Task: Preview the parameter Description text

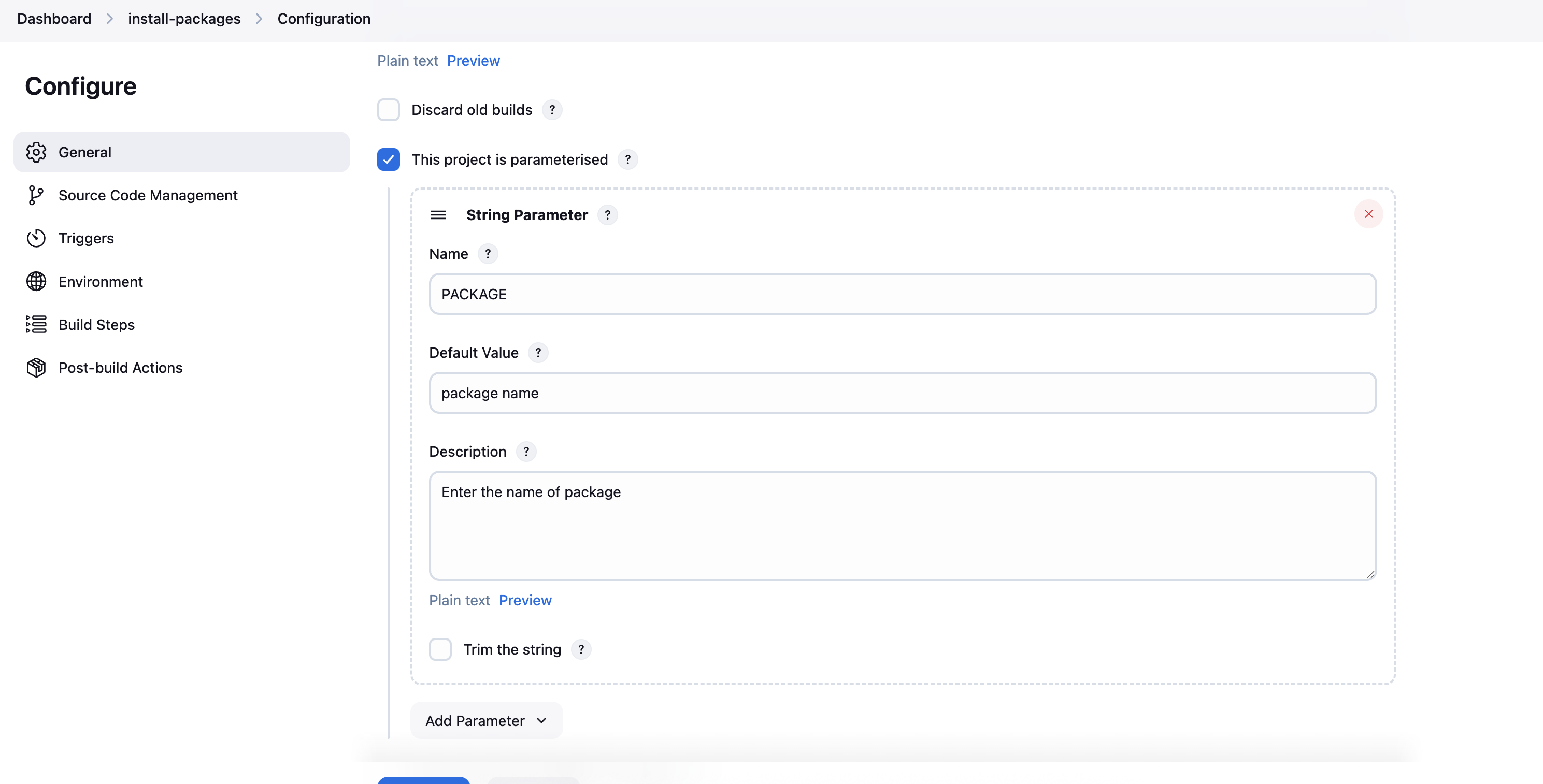Action: tap(525, 600)
